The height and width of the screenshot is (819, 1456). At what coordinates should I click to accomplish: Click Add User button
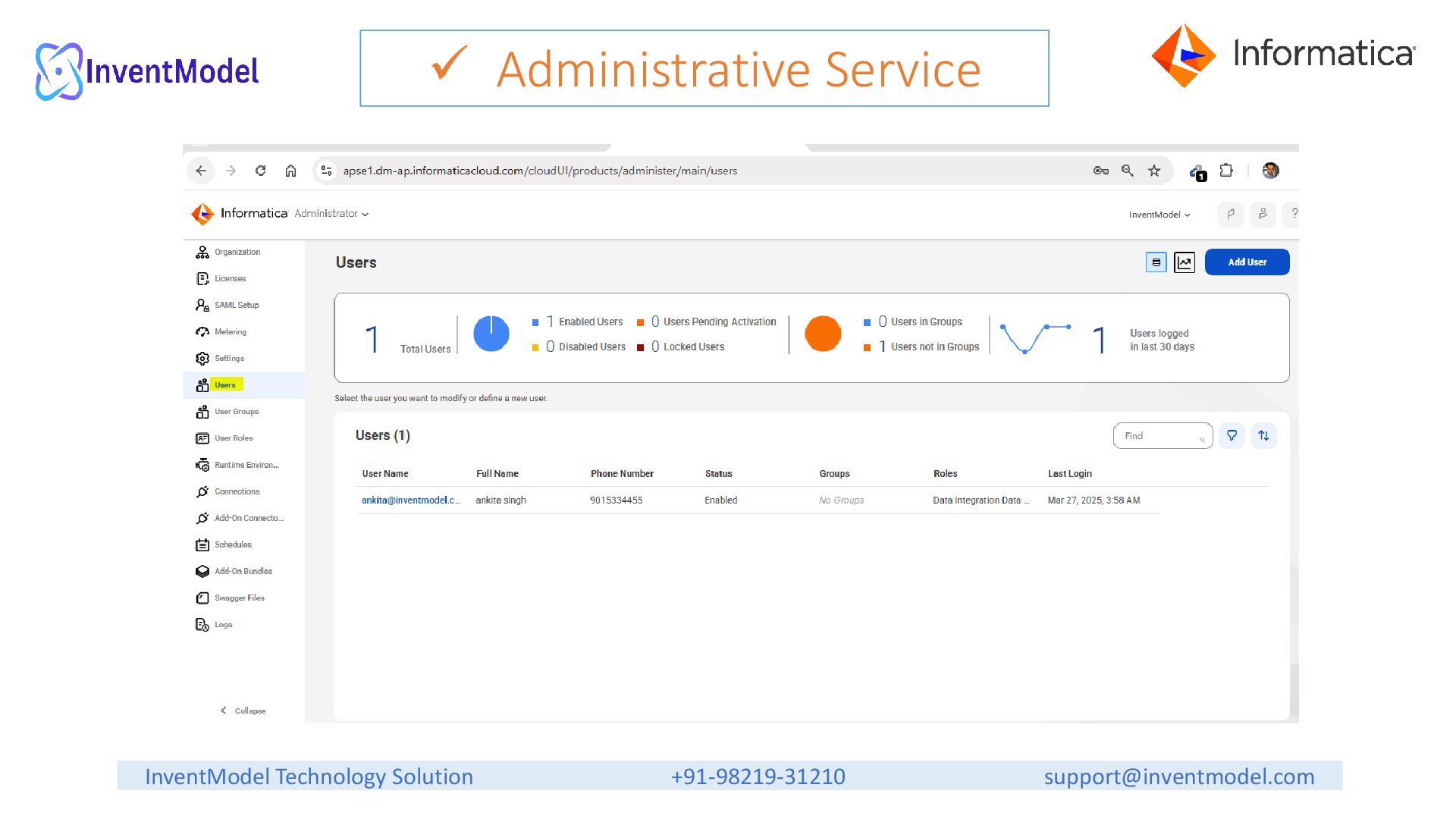[1247, 262]
